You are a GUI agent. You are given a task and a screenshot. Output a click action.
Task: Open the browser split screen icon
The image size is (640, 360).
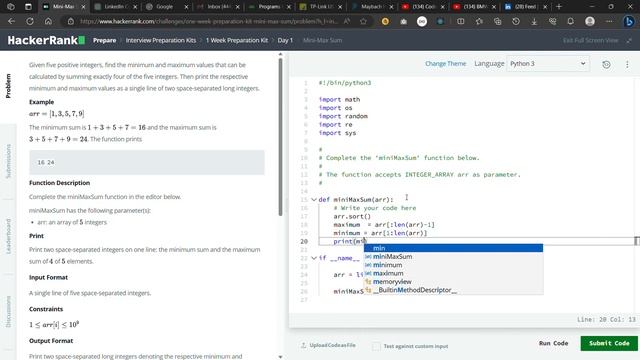pos(460,21)
